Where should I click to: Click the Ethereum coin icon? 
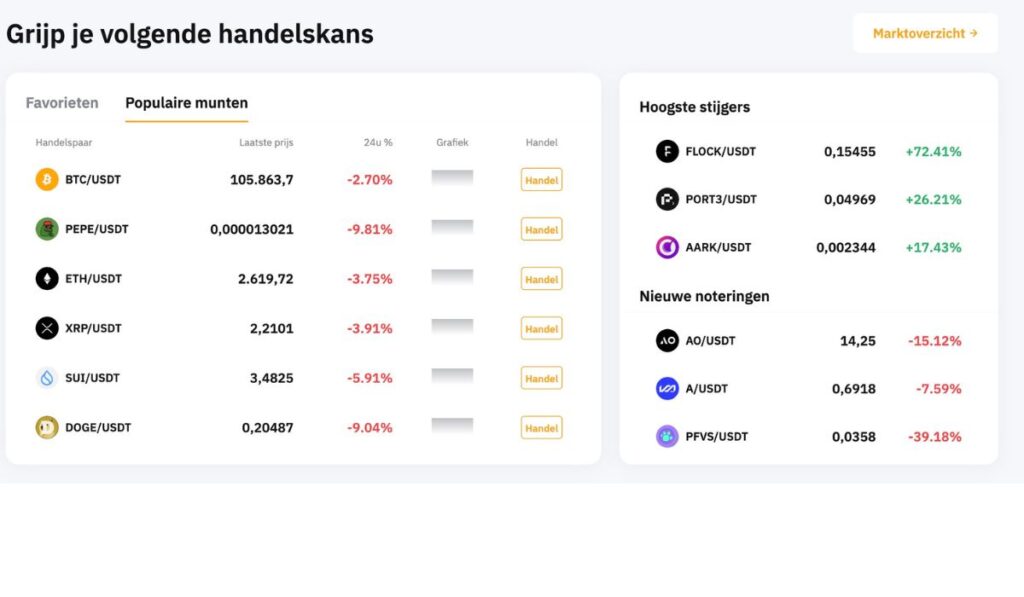tap(47, 279)
